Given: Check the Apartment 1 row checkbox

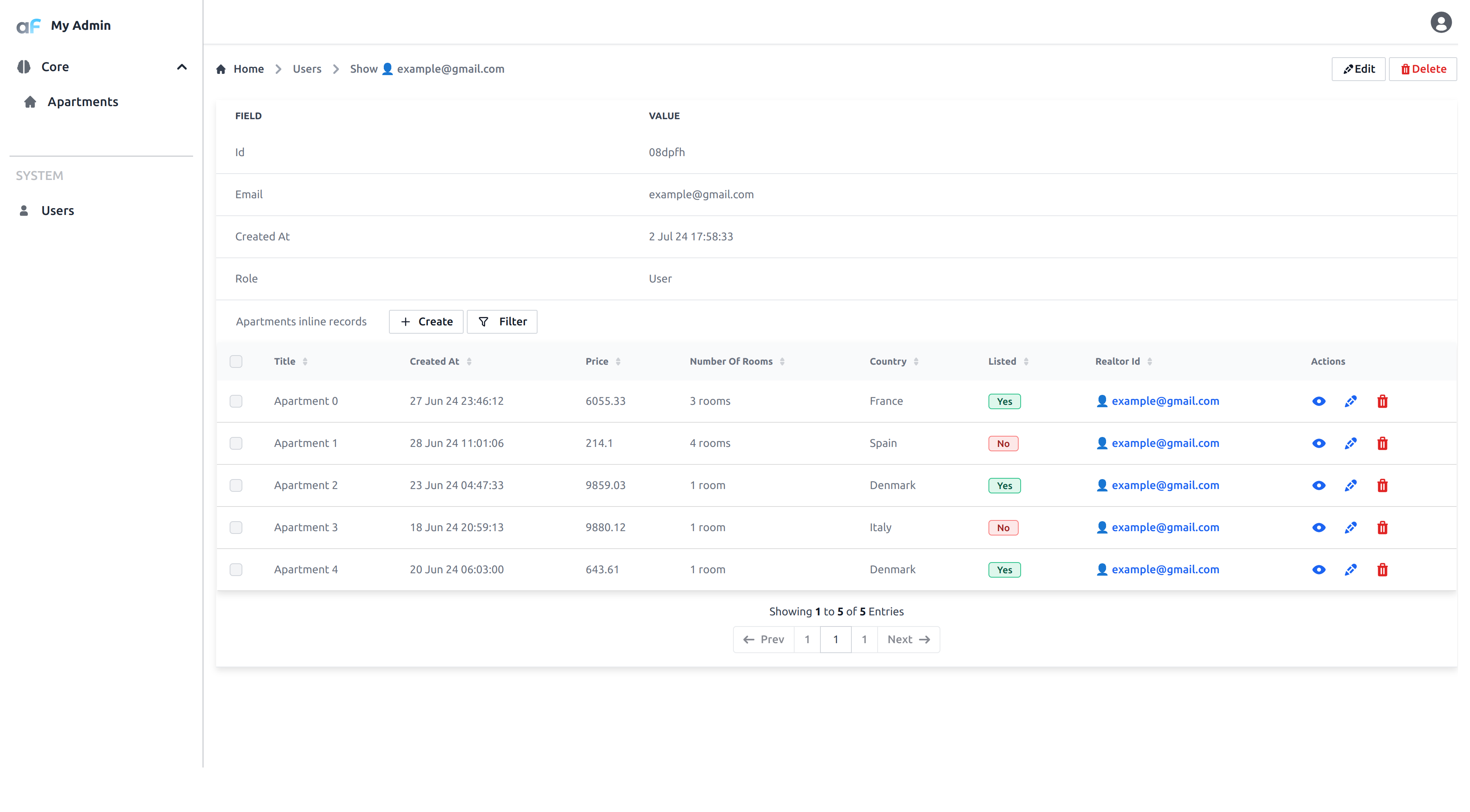Looking at the screenshot, I should point(236,443).
